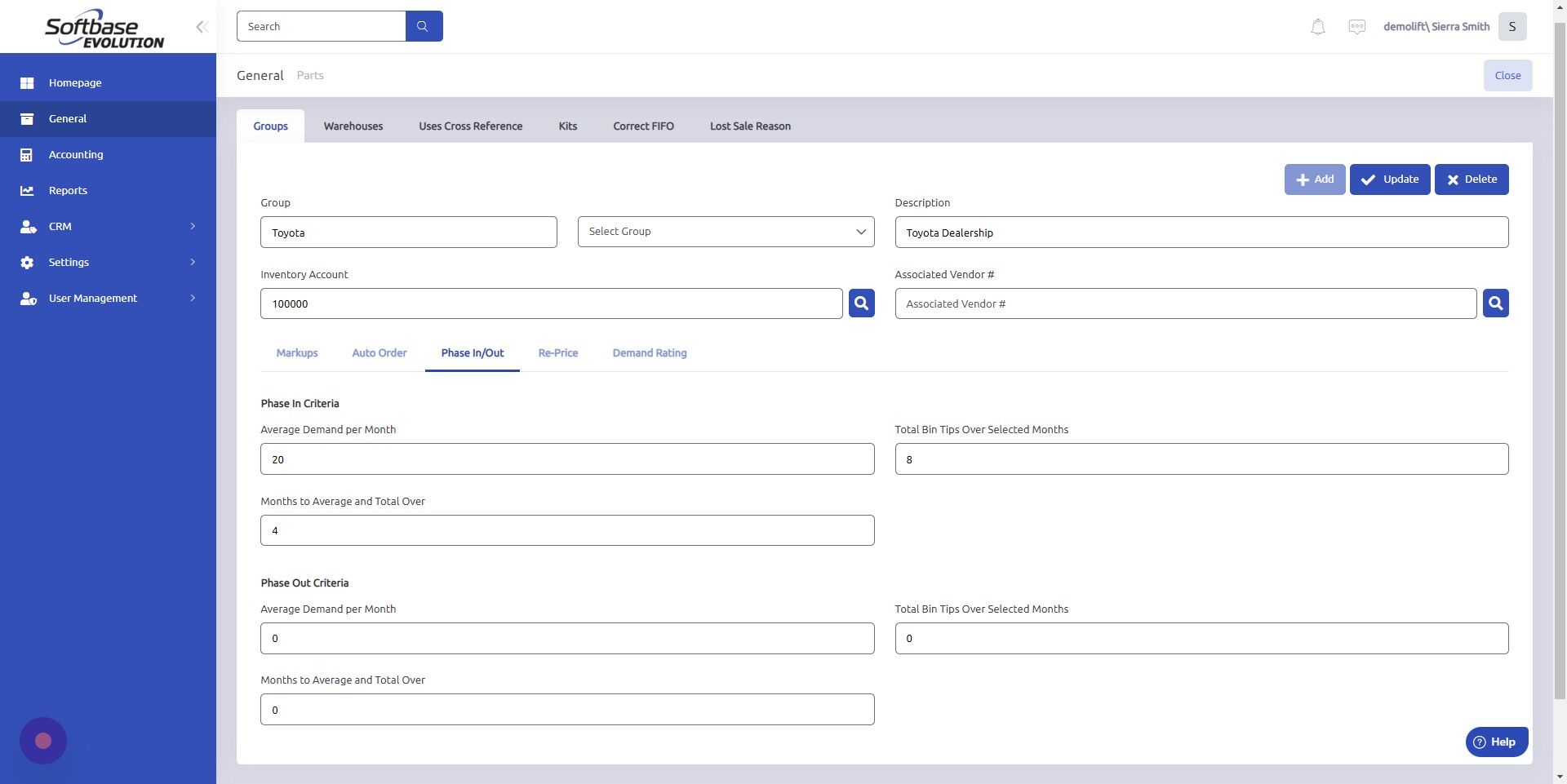Image resolution: width=1567 pixels, height=784 pixels.
Task: Click Phase Out Average Demand per Month field
Action: point(567,638)
